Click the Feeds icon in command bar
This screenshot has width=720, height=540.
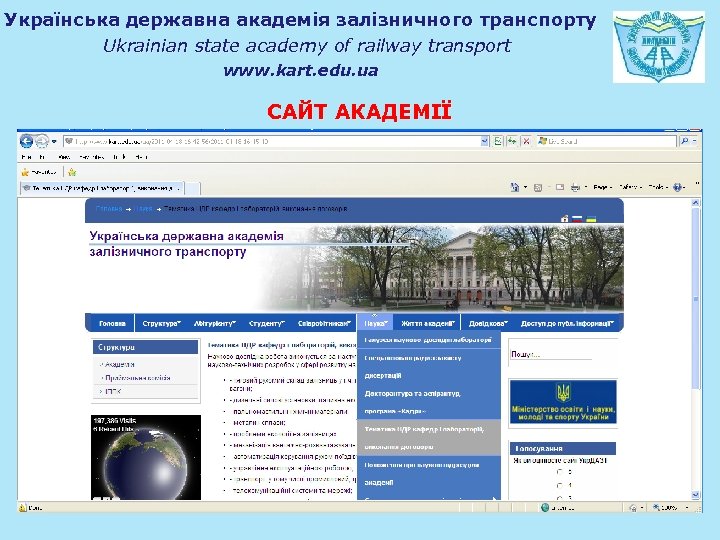[x=538, y=187]
